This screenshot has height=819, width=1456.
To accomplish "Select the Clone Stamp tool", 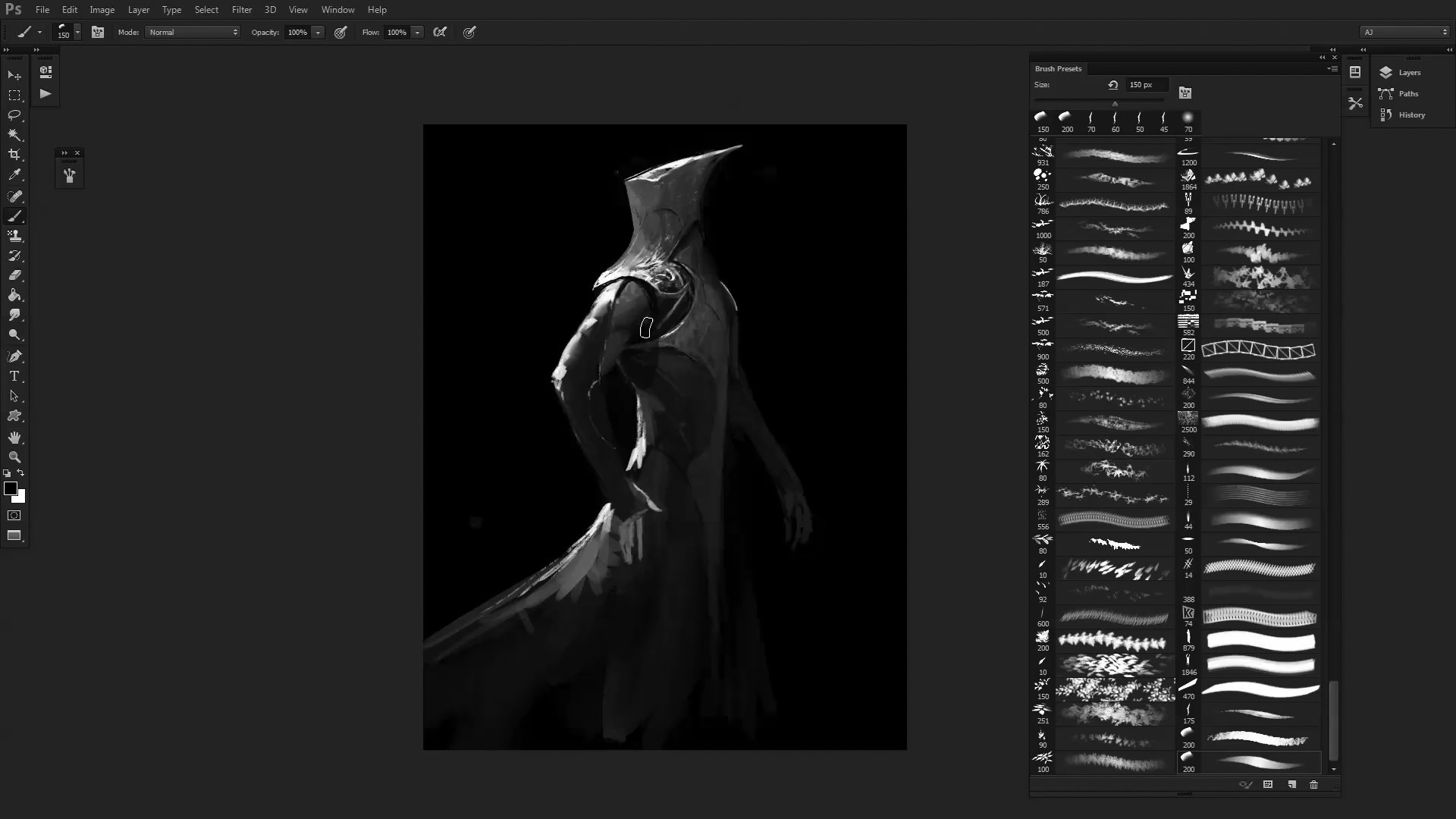I will [14, 236].
